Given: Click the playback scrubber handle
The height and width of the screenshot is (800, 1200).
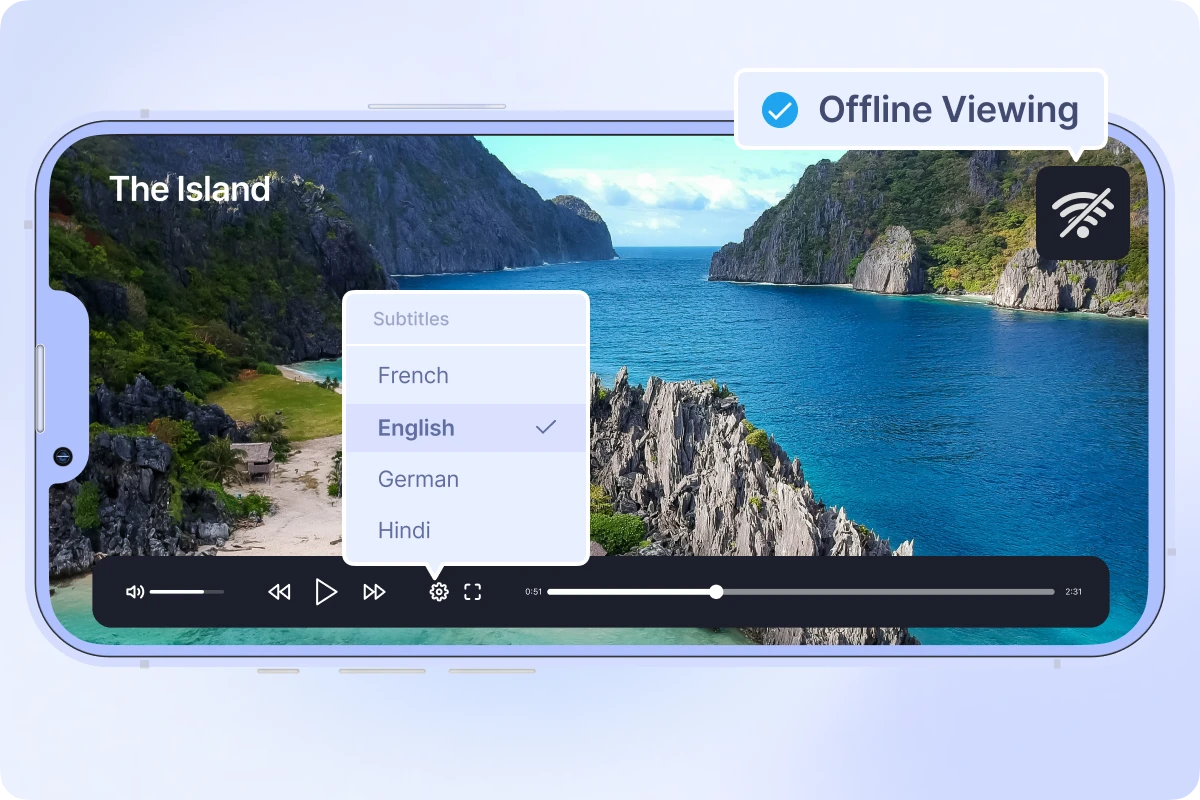Looking at the screenshot, I should pyautogui.click(x=716, y=592).
